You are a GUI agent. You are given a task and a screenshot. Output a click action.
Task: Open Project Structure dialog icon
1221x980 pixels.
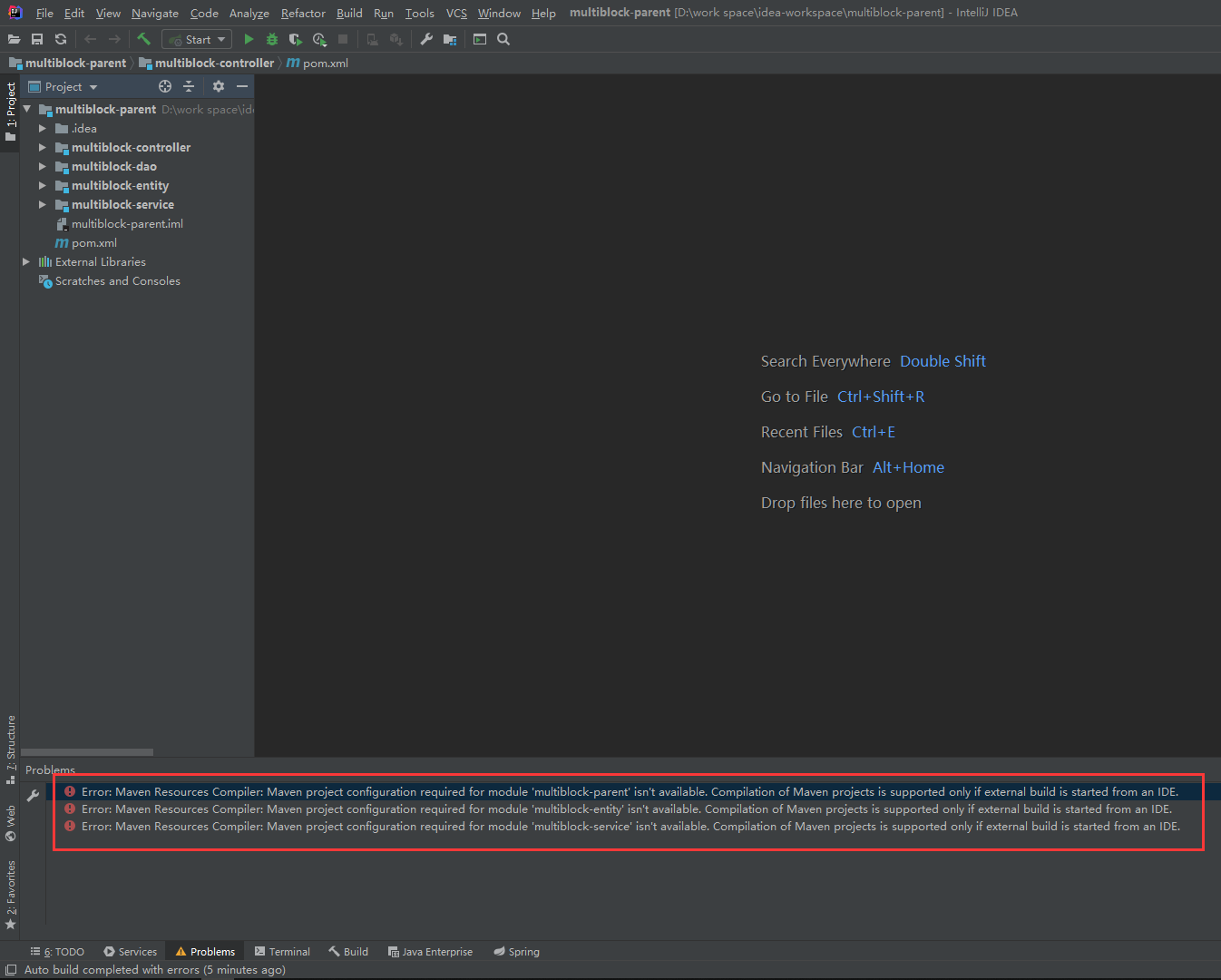click(448, 39)
